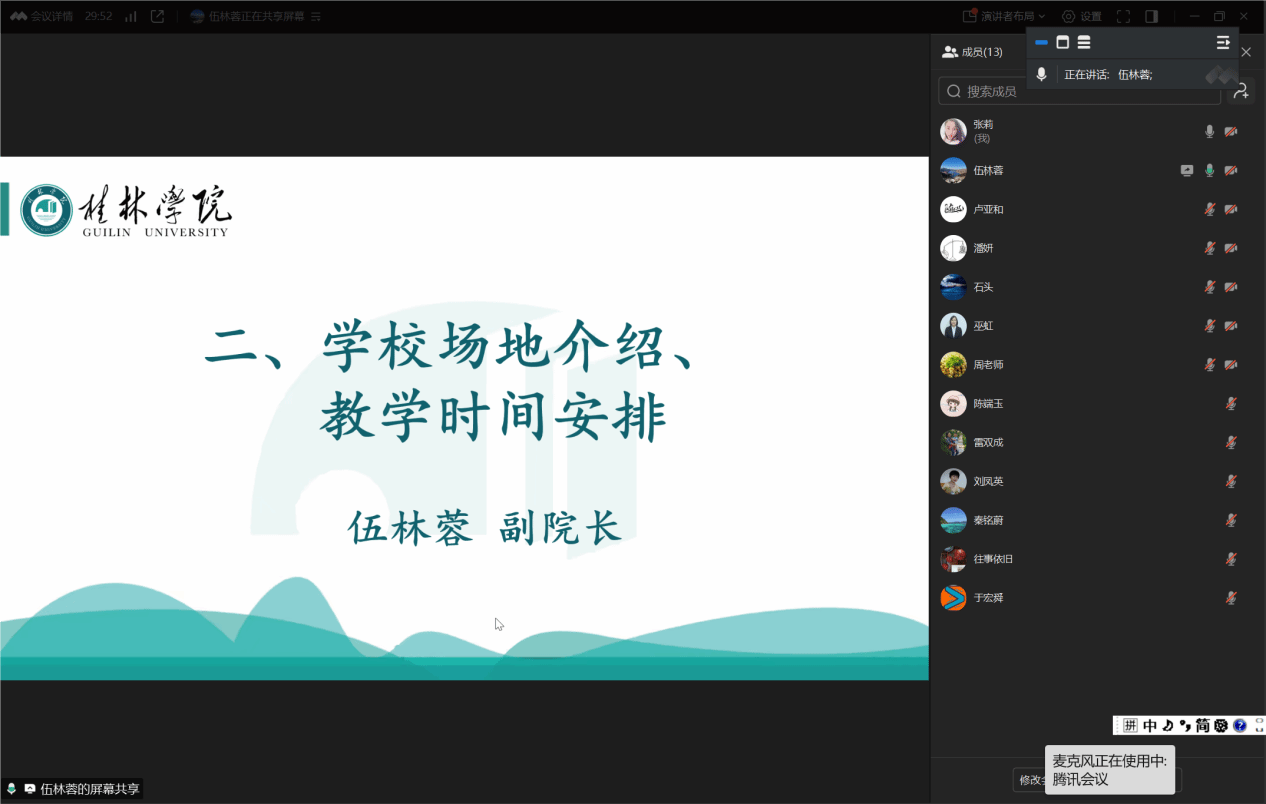Viewport: 1266px width, 804px height.
Task: Click the 修改 button at panel bottom
Action: point(1029,780)
